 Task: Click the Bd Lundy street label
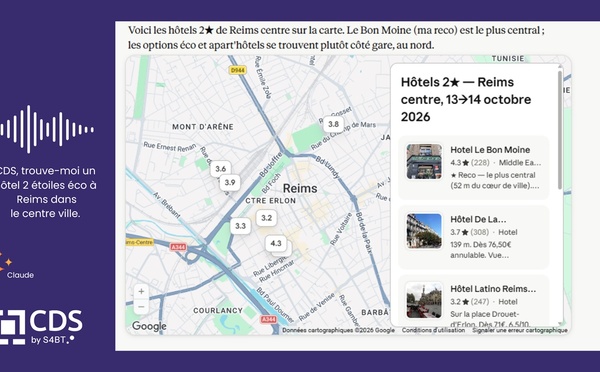pyautogui.click(x=328, y=167)
